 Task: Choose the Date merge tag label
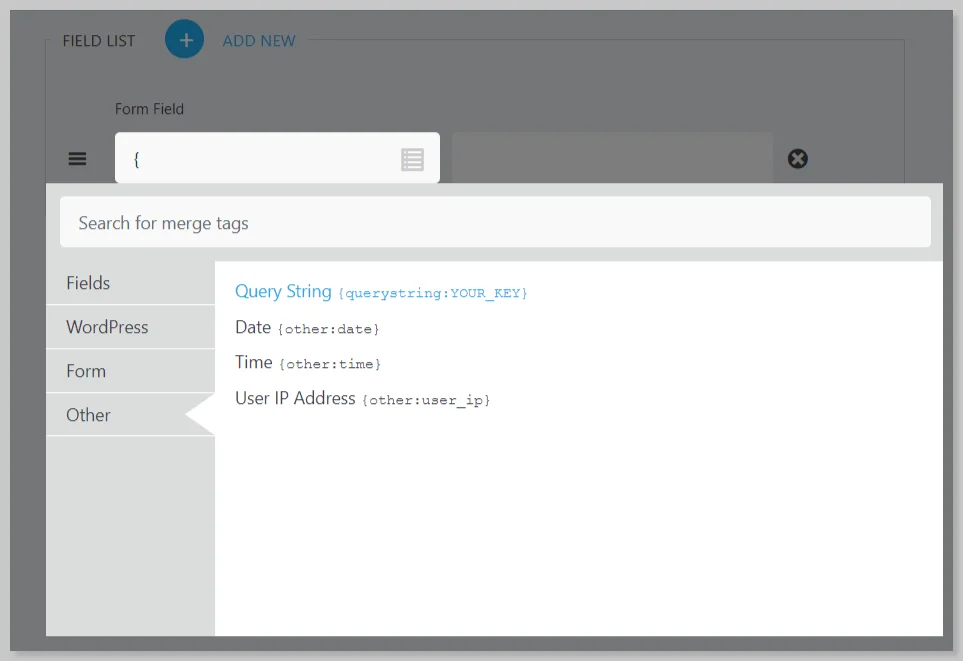(253, 327)
